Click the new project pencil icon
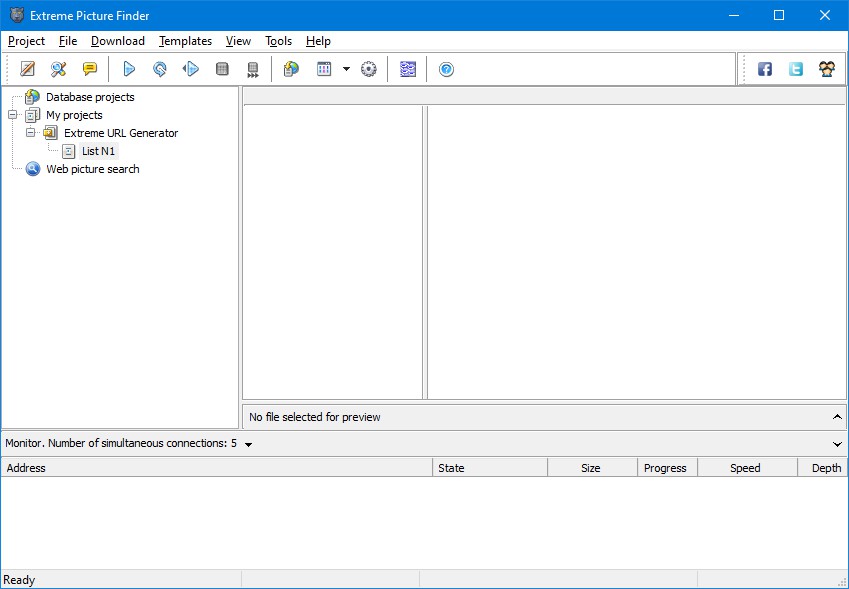The image size is (849, 589). [x=27, y=69]
